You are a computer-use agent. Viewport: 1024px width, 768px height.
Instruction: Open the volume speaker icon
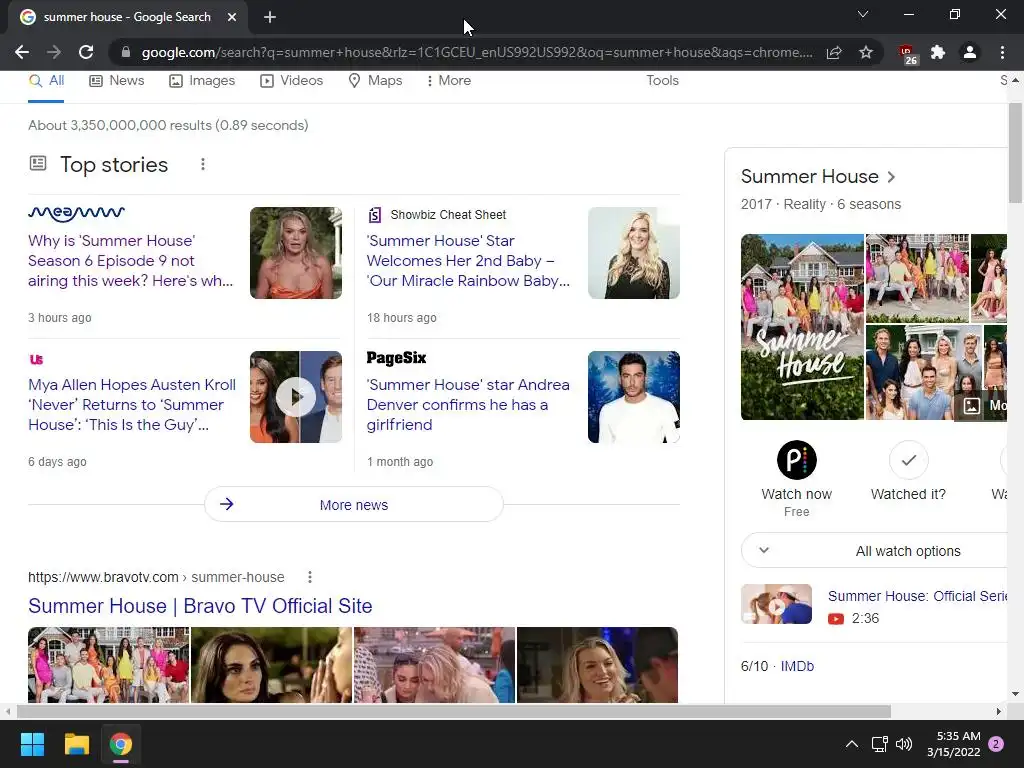tap(904, 744)
